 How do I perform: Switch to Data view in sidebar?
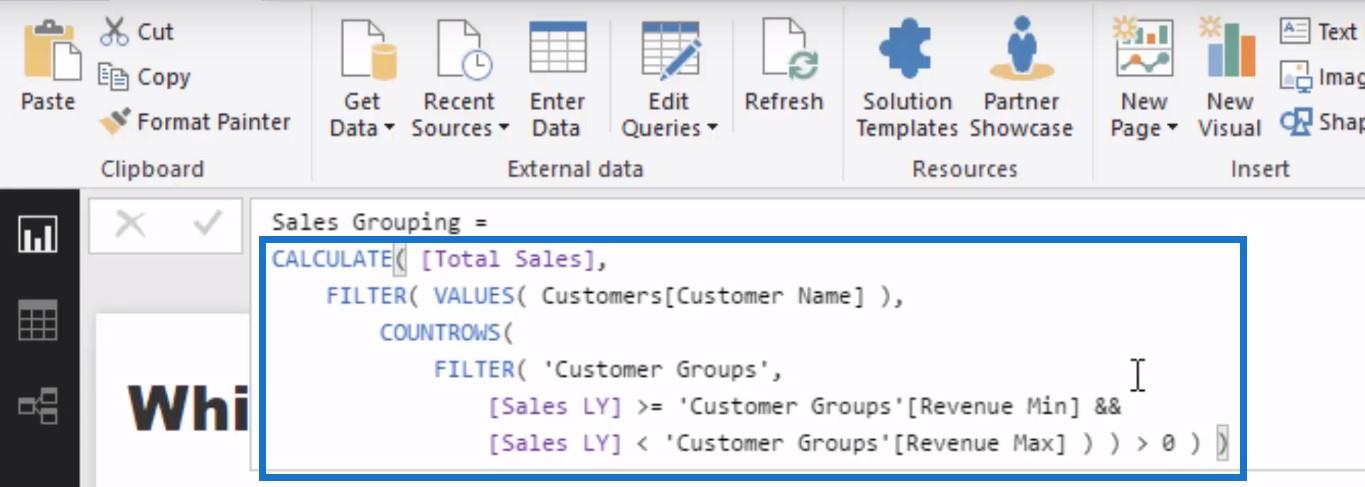click(x=38, y=320)
